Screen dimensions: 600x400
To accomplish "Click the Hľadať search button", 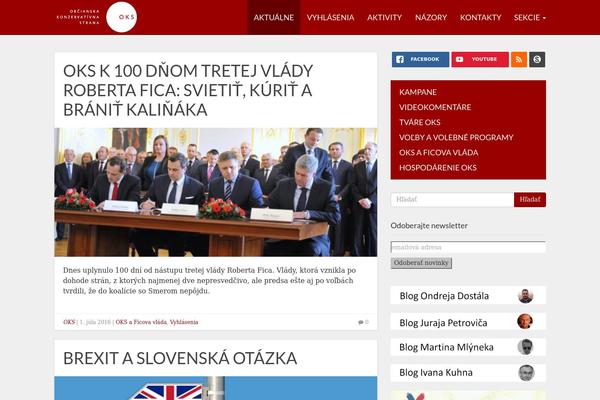I will [530, 199].
